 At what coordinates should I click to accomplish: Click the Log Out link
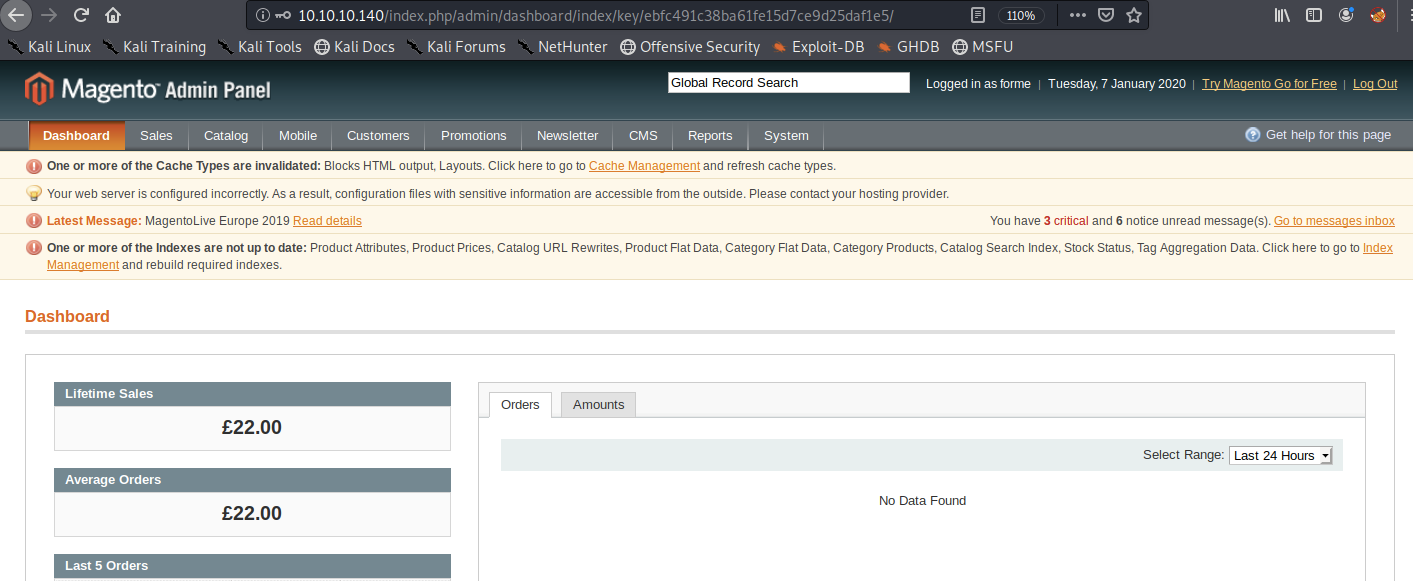coord(1374,84)
